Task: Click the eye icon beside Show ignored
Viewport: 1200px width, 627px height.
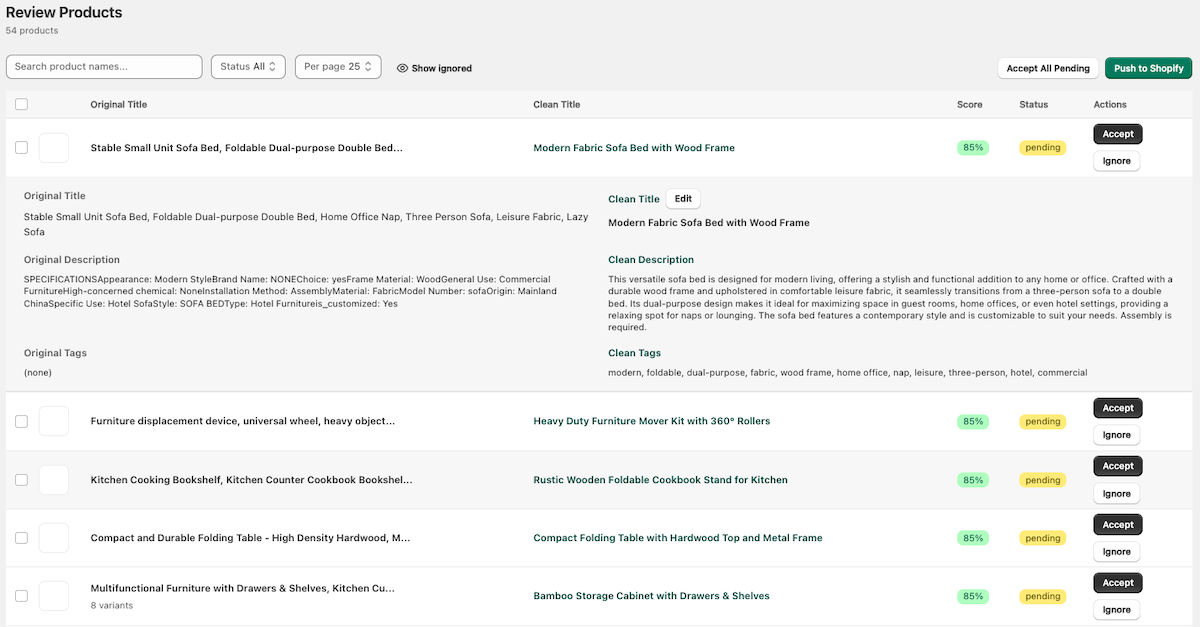Action: (402, 68)
